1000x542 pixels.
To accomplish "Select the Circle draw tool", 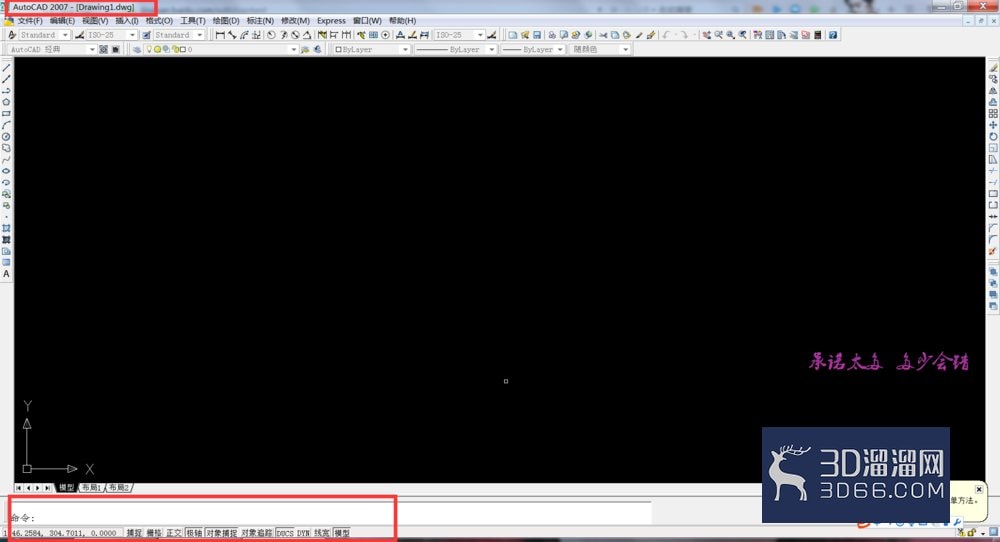I will (x=6, y=136).
